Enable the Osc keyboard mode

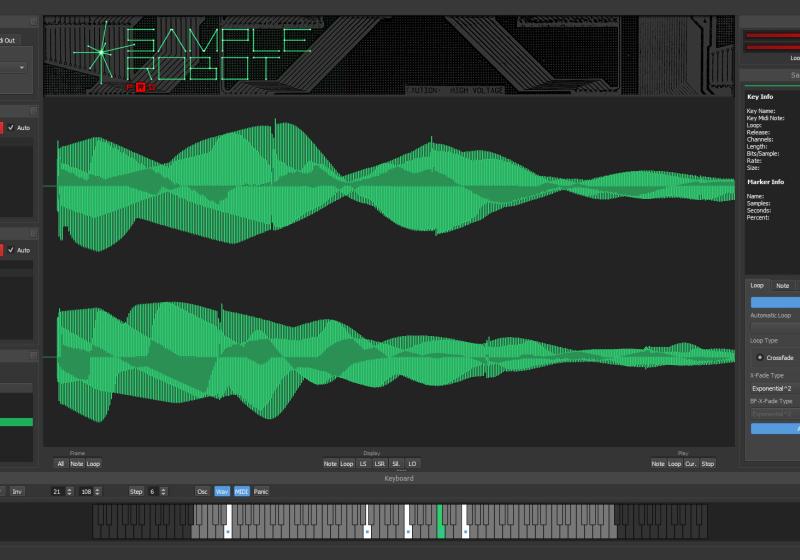coord(202,492)
